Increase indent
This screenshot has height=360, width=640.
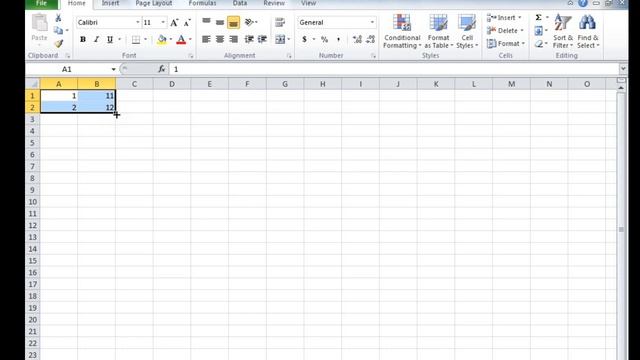pos(262,40)
